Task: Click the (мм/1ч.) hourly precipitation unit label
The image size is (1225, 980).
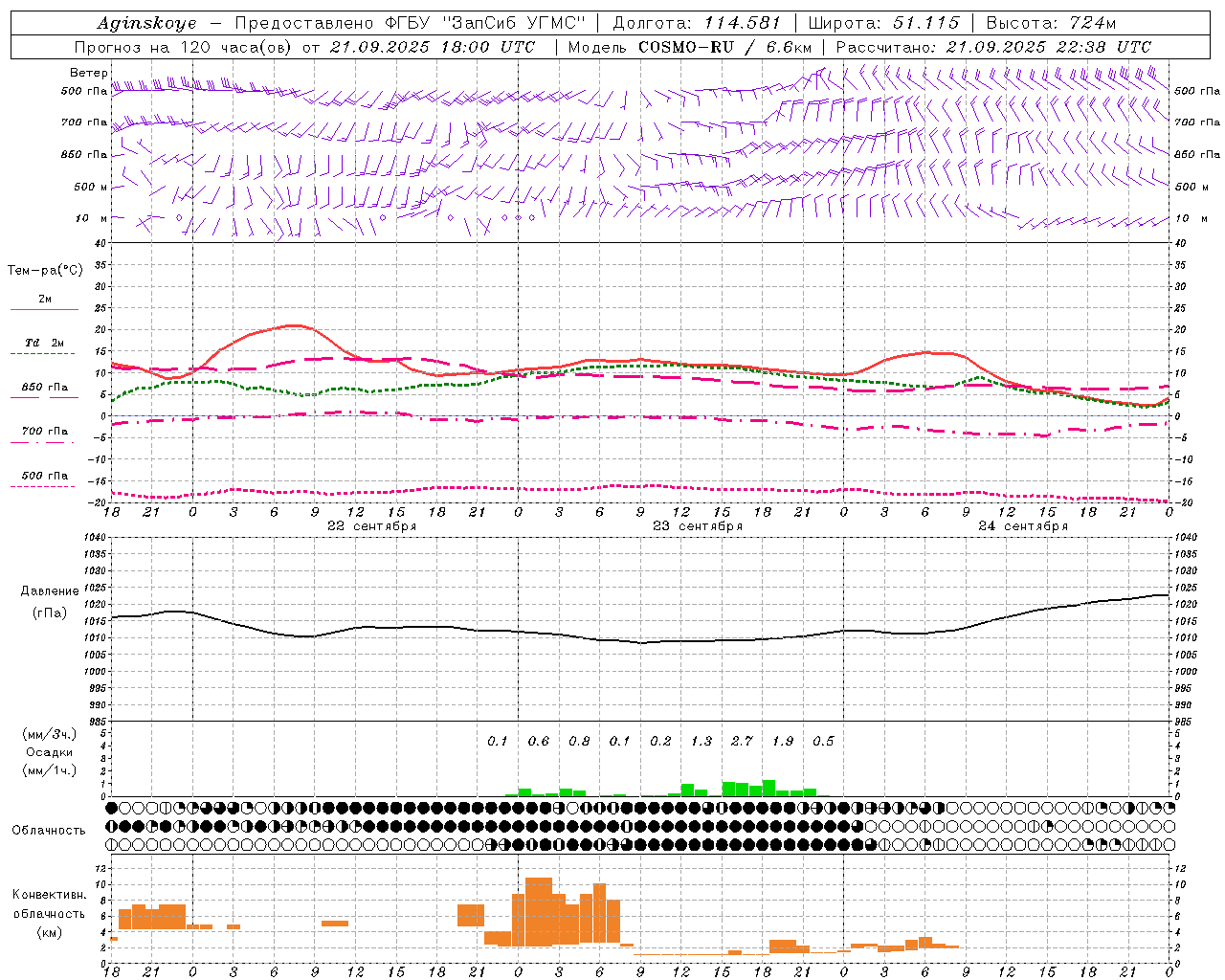Action: tap(49, 770)
